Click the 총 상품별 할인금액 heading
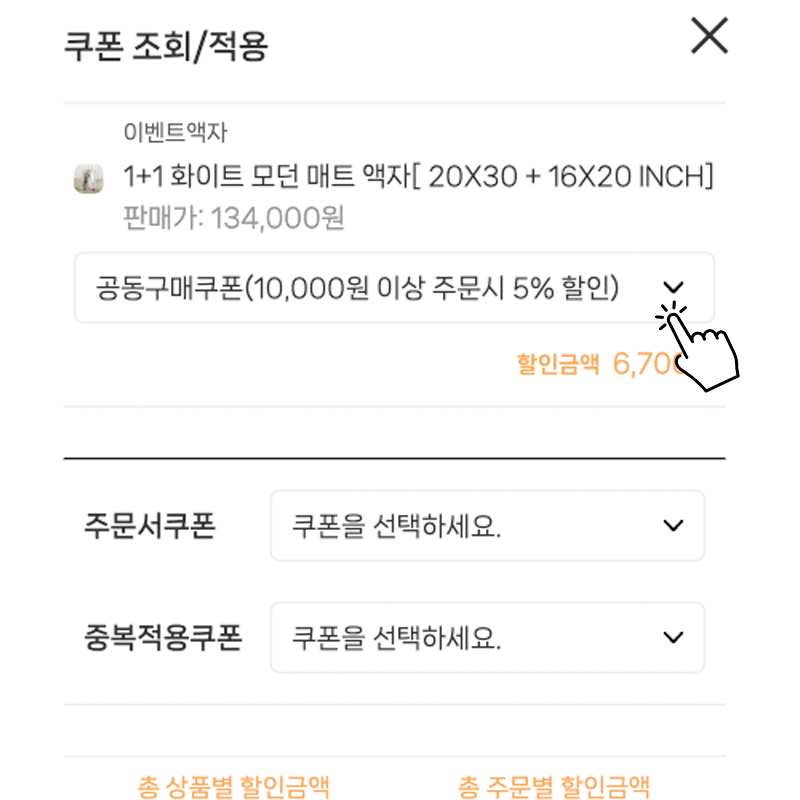 (234, 787)
